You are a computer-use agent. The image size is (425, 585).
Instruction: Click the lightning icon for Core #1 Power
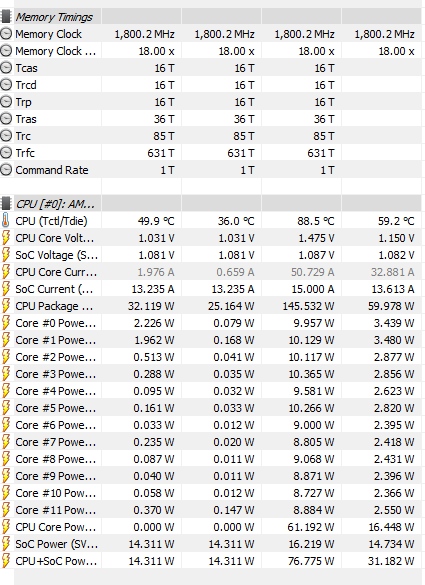[x=6, y=340]
